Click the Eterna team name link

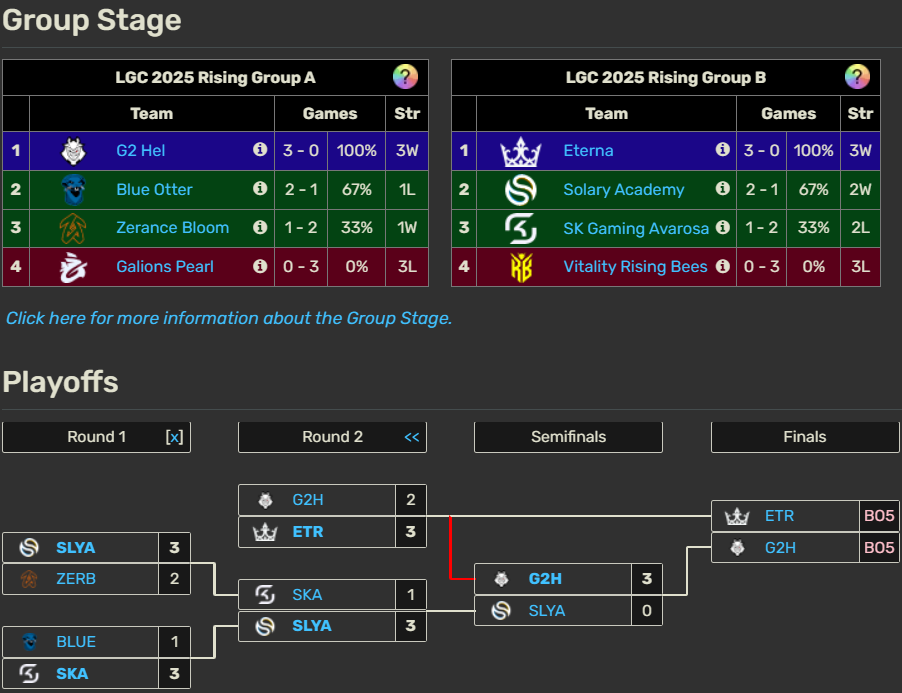coord(588,151)
